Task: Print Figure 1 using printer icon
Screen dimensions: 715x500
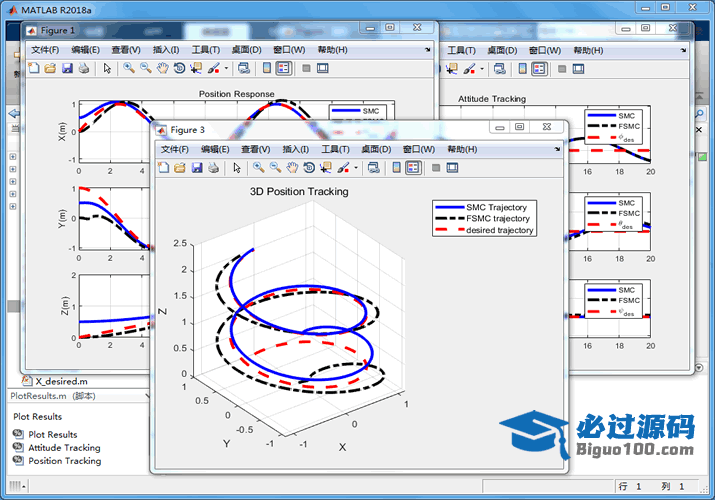Action: tap(83, 68)
